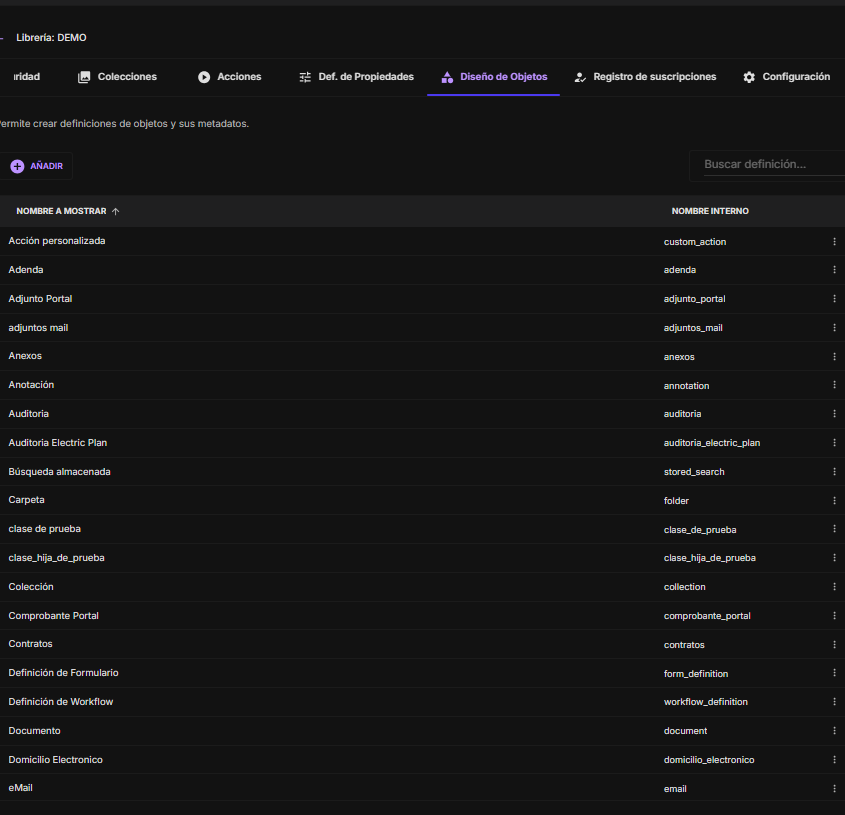The width and height of the screenshot is (845, 815).
Task: Select the Acción personalizada row name
Action: coord(57,241)
